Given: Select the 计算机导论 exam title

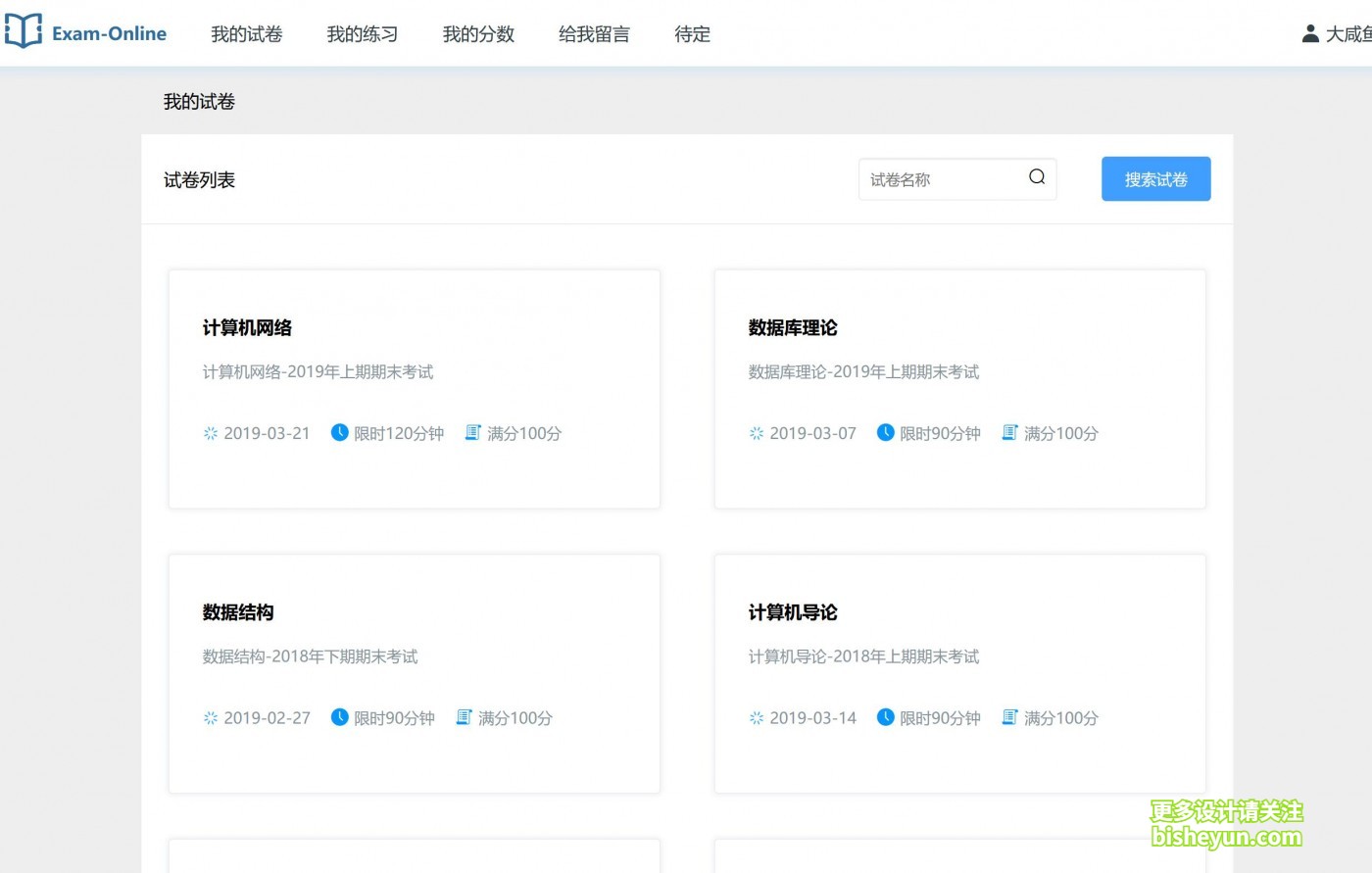Looking at the screenshot, I should coord(793,612).
